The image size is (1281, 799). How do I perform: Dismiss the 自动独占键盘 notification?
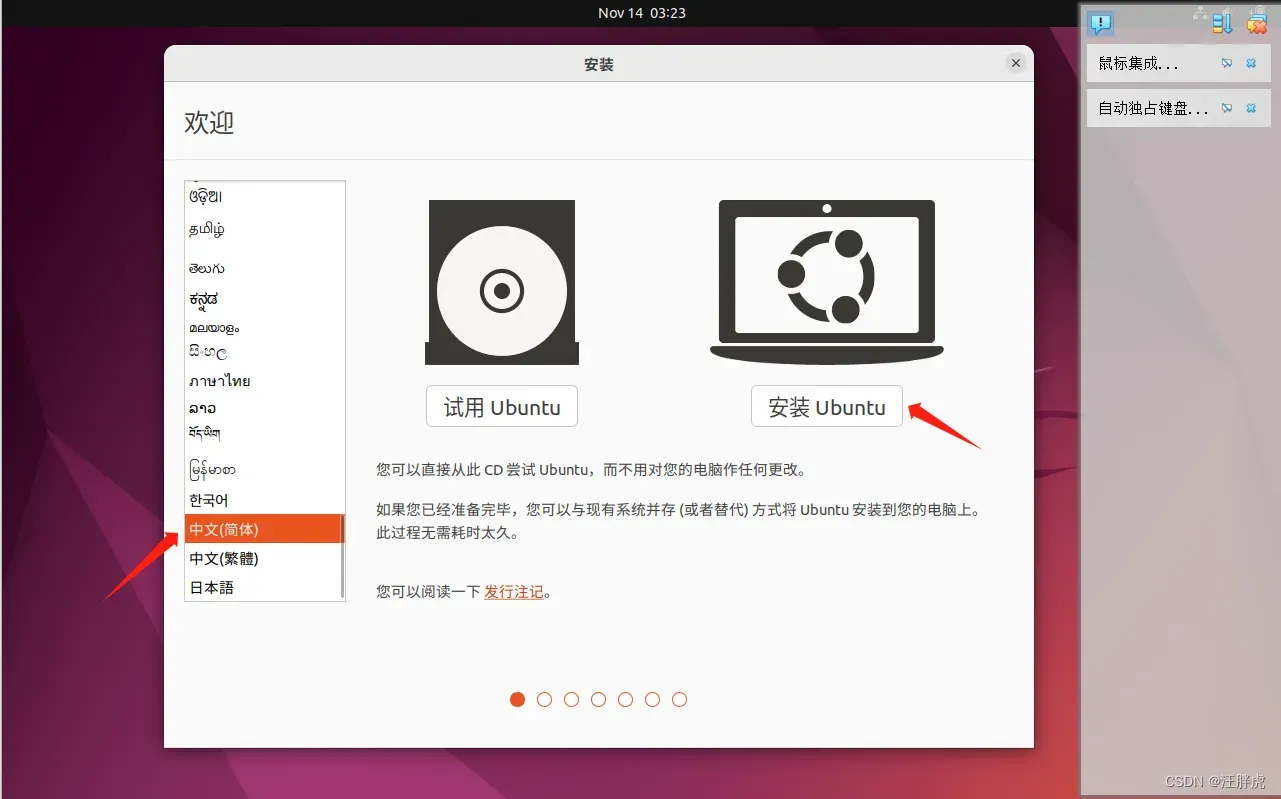point(1251,108)
